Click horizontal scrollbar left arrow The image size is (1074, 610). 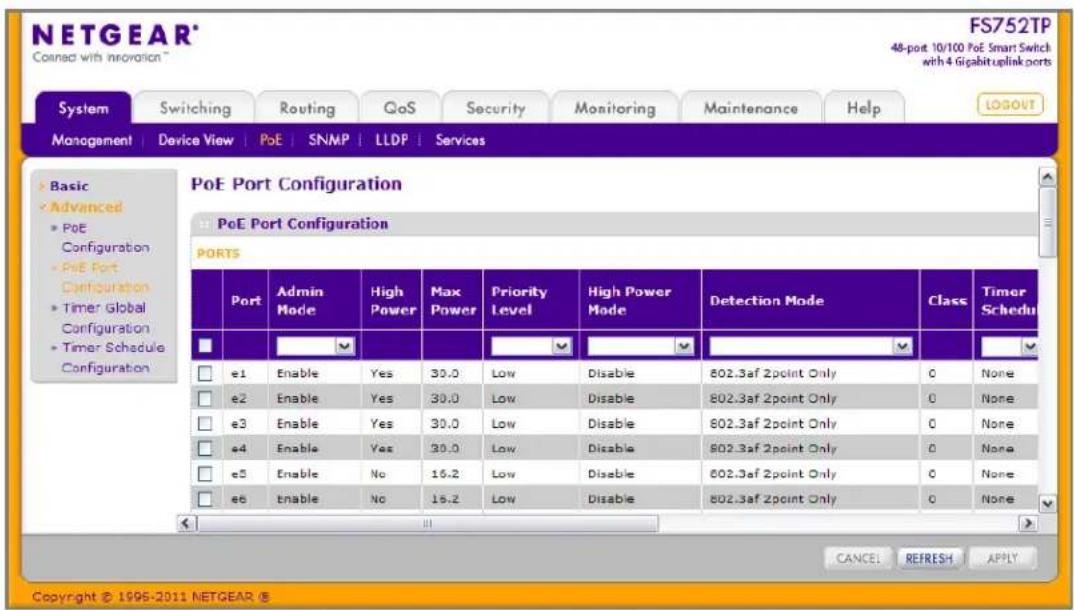pos(185,524)
